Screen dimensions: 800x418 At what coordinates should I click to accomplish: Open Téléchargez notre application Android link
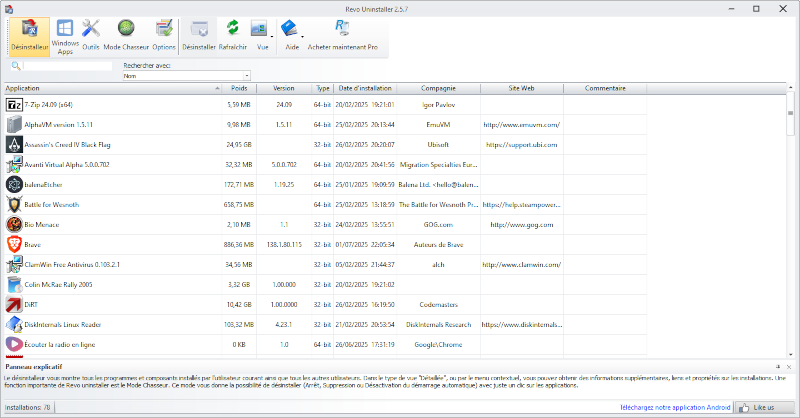click(675, 407)
